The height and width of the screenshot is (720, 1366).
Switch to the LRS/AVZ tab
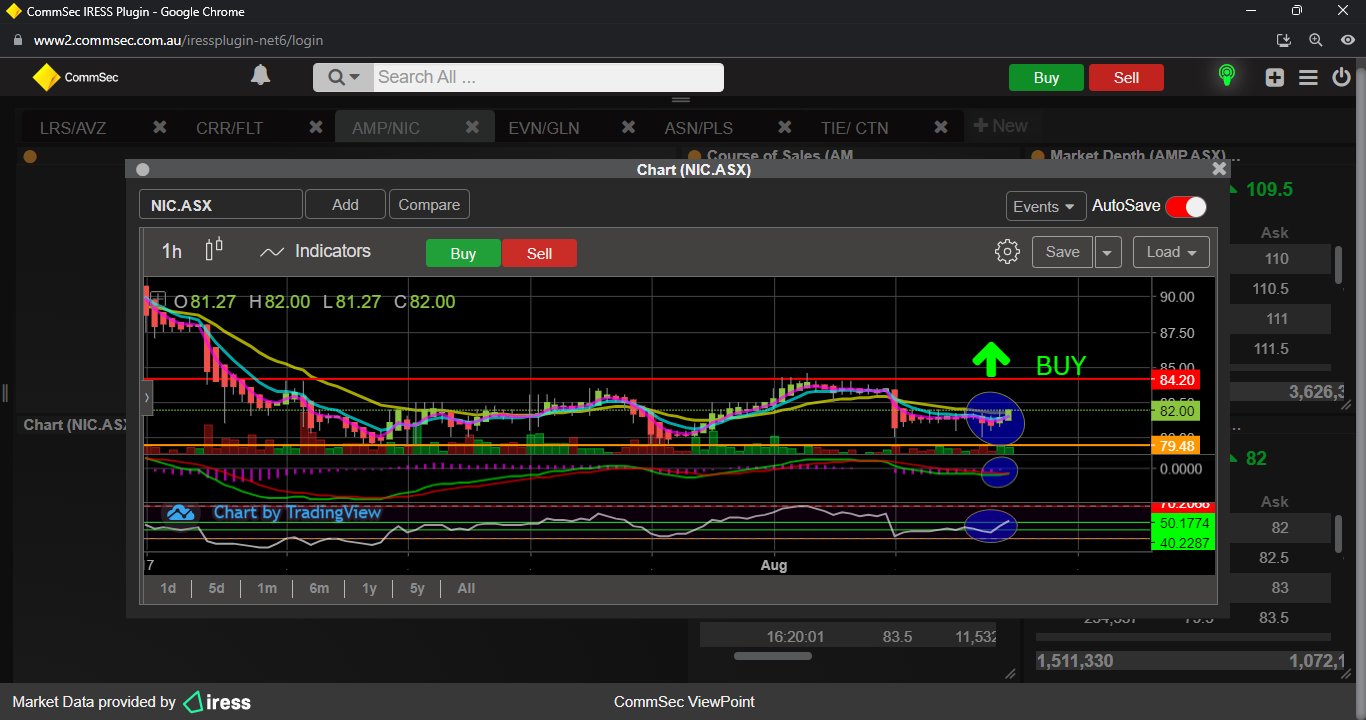(x=73, y=128)
